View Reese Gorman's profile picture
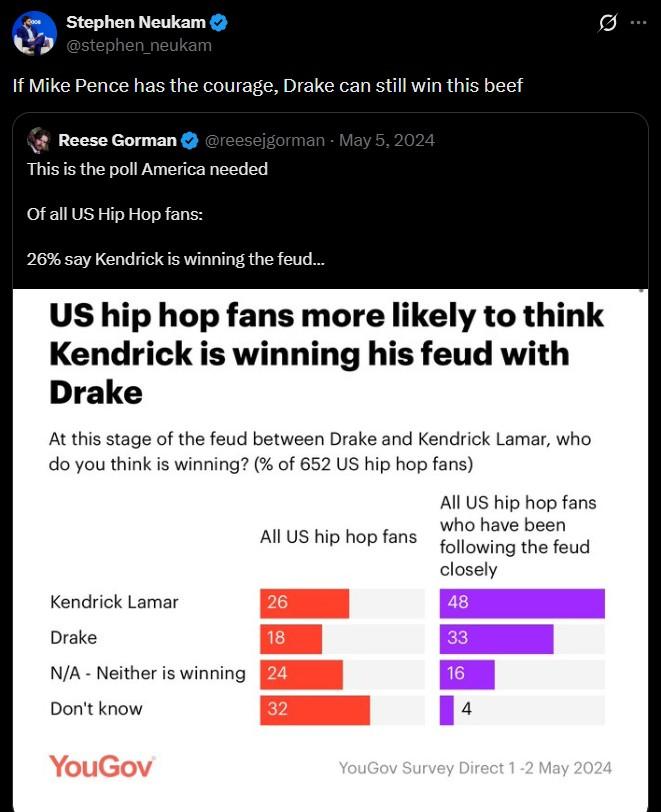The width and height of the screenshot is (661, 812). tap(40, 140)
